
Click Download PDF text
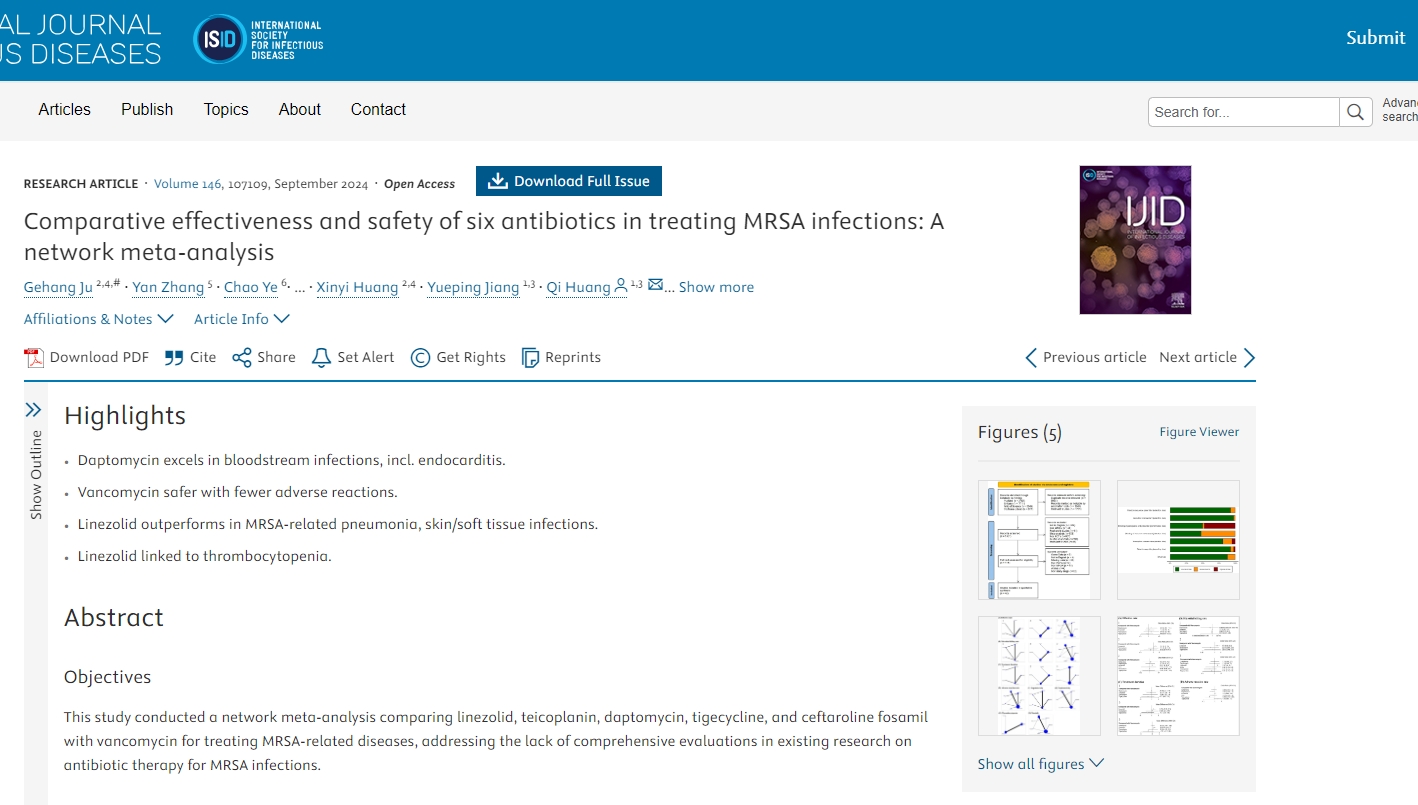pos(99,357)
